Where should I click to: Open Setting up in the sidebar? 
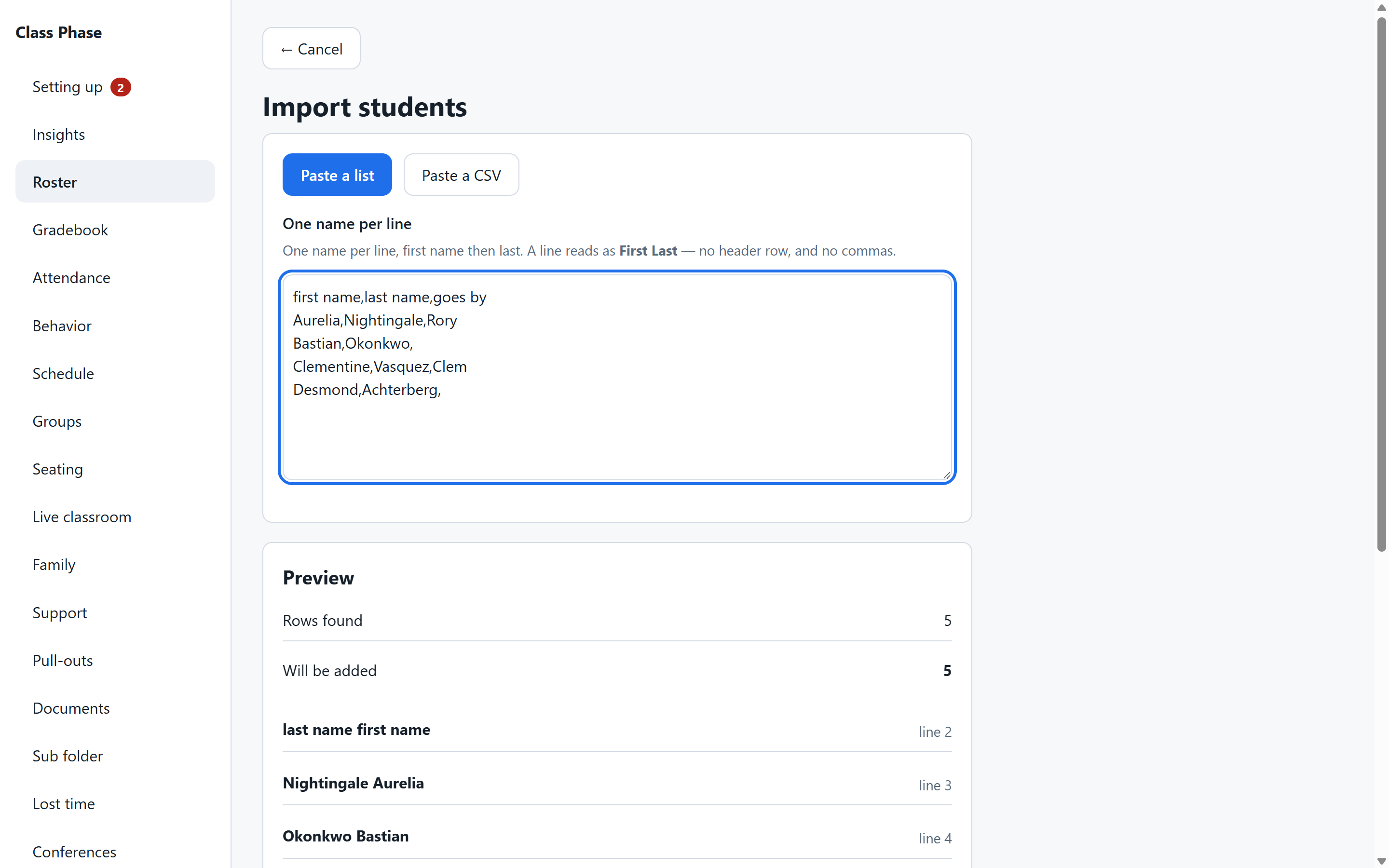[115, 87]
